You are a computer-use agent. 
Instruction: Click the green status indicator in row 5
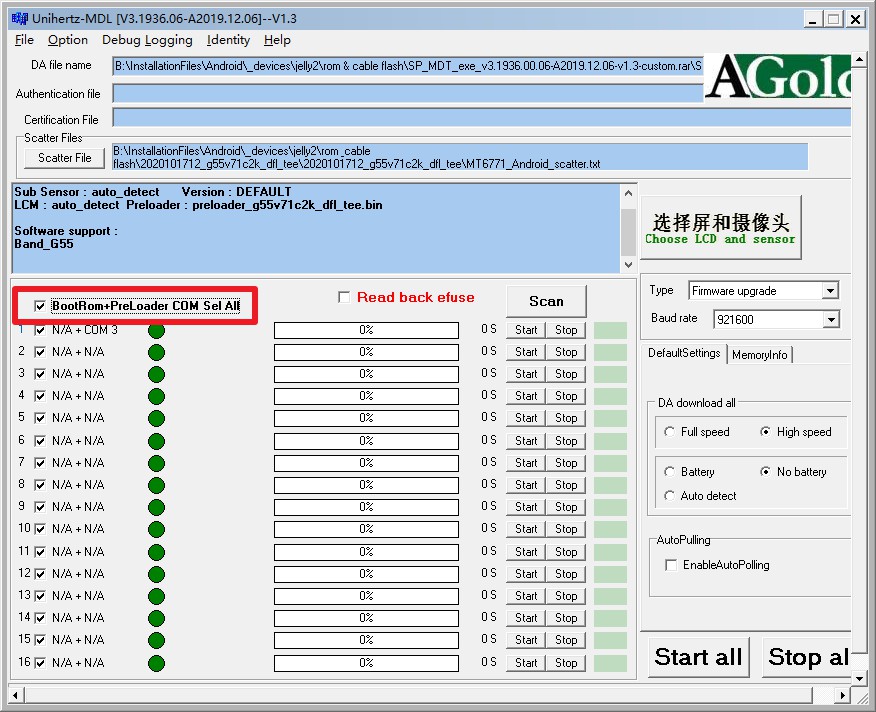(x=156, y=418)
